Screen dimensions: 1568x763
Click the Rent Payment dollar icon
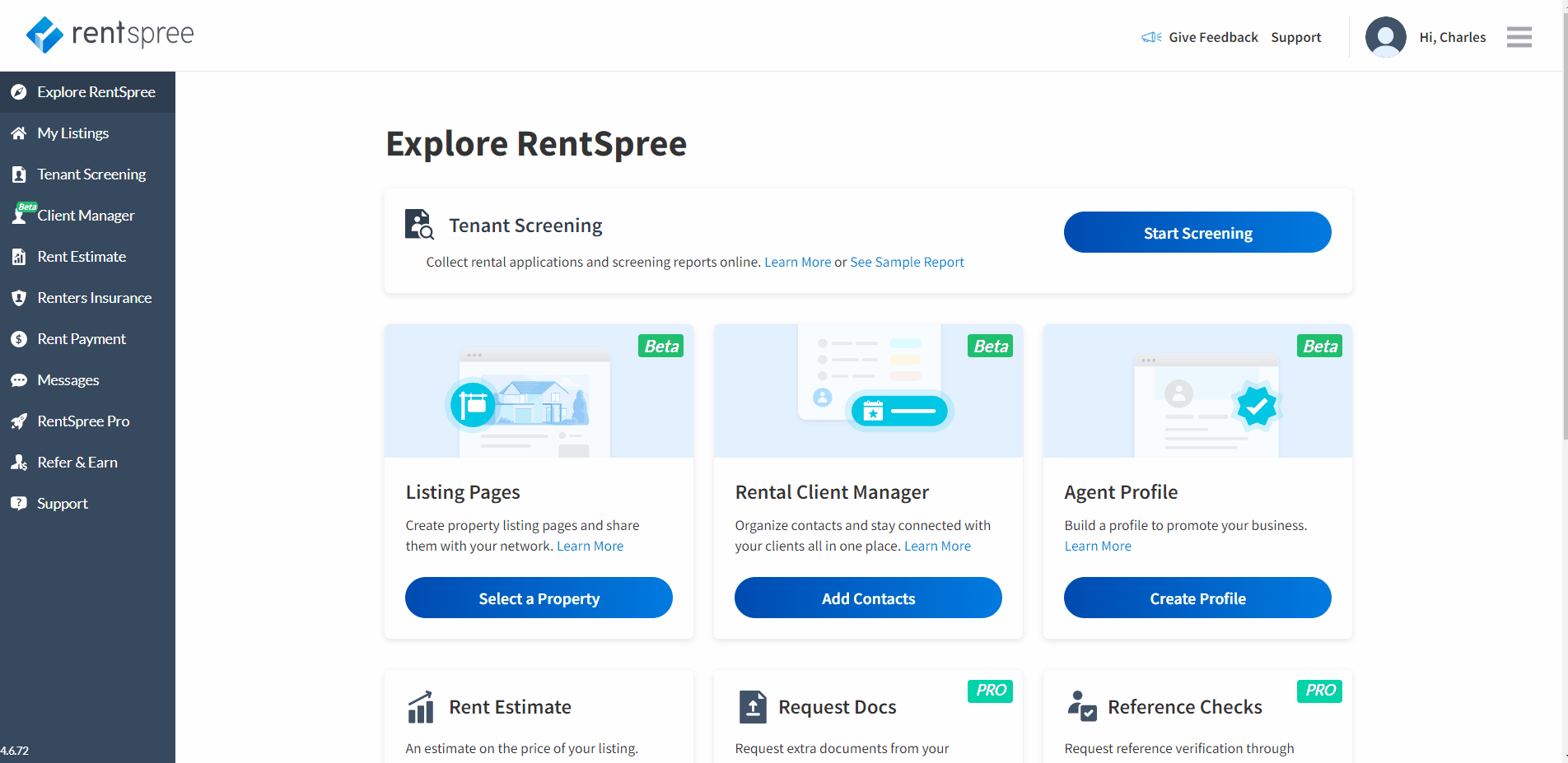point(19,339)
